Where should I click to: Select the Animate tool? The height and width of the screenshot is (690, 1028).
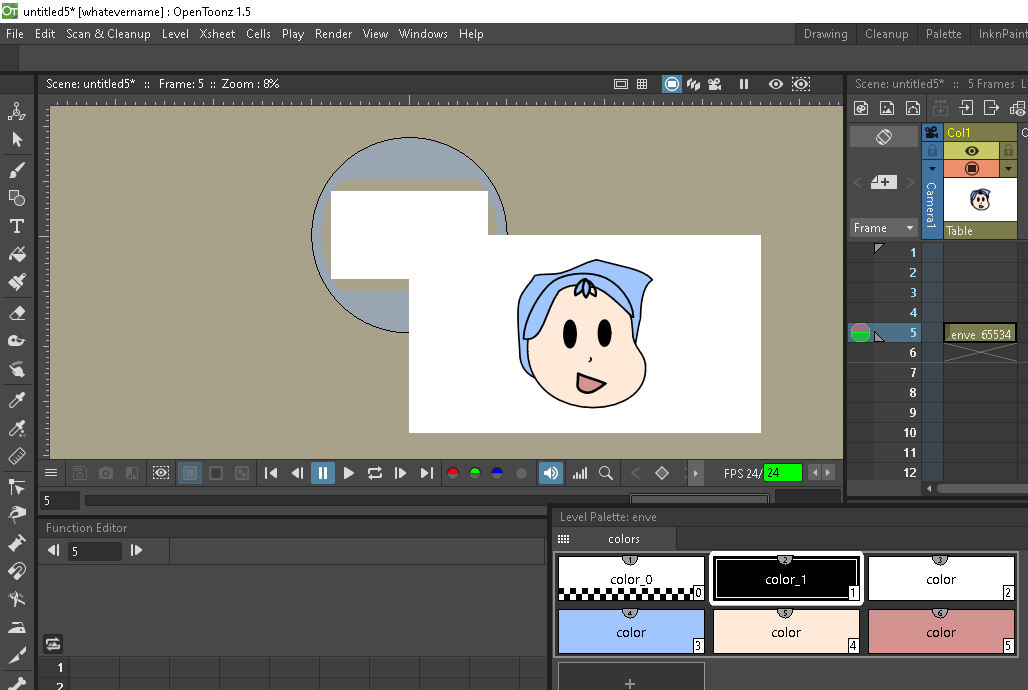(16, 111)
